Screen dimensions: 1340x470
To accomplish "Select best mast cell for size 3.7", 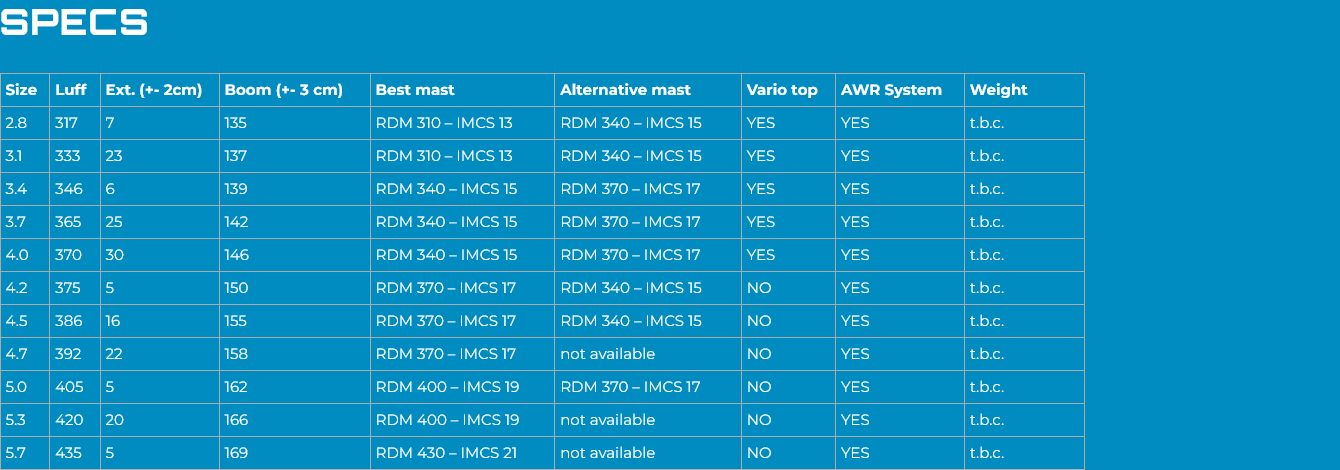I will click(x=462, y=222).
